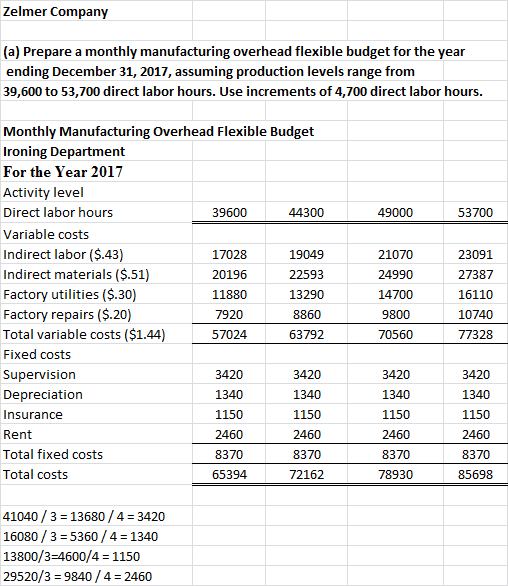Image resolution: width=508 pixels, height=586 pixels.
Task: Select the 53700 direct labor hours cell
Action: point(475,212)
